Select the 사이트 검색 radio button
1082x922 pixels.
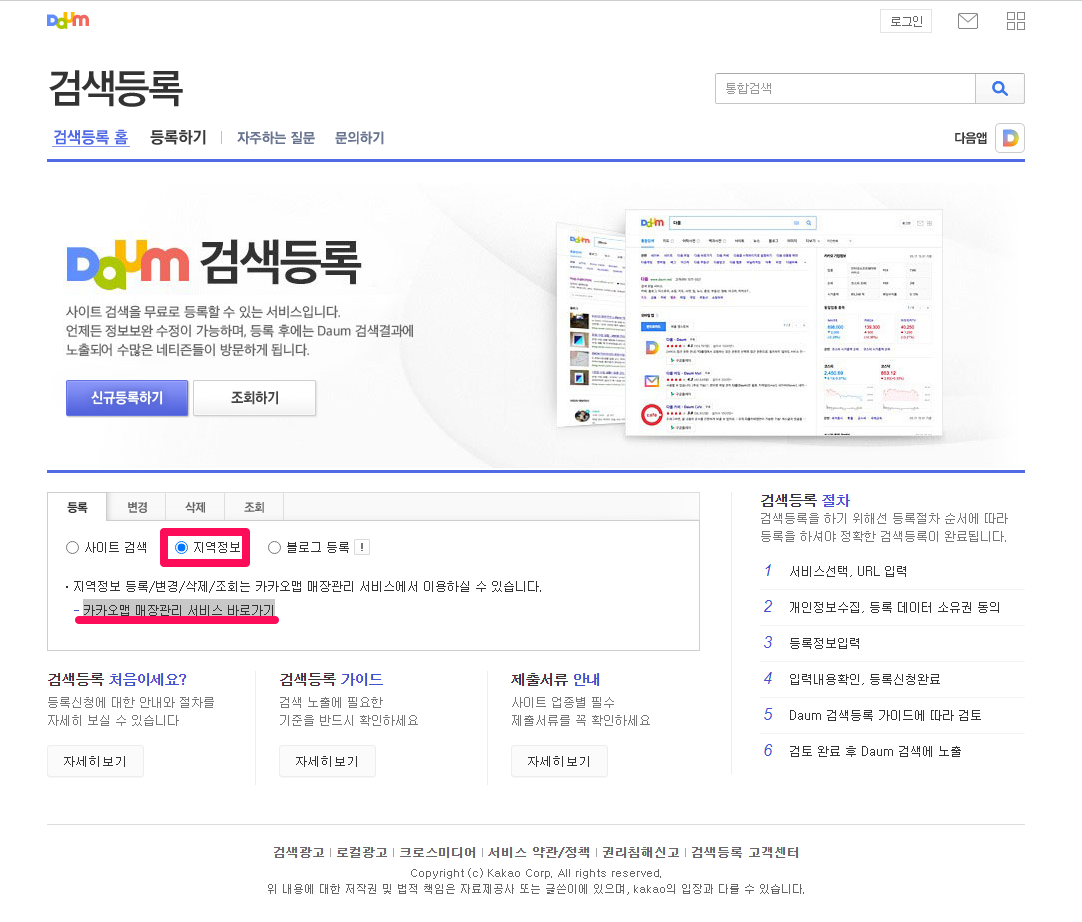click(x=71, y=547)
